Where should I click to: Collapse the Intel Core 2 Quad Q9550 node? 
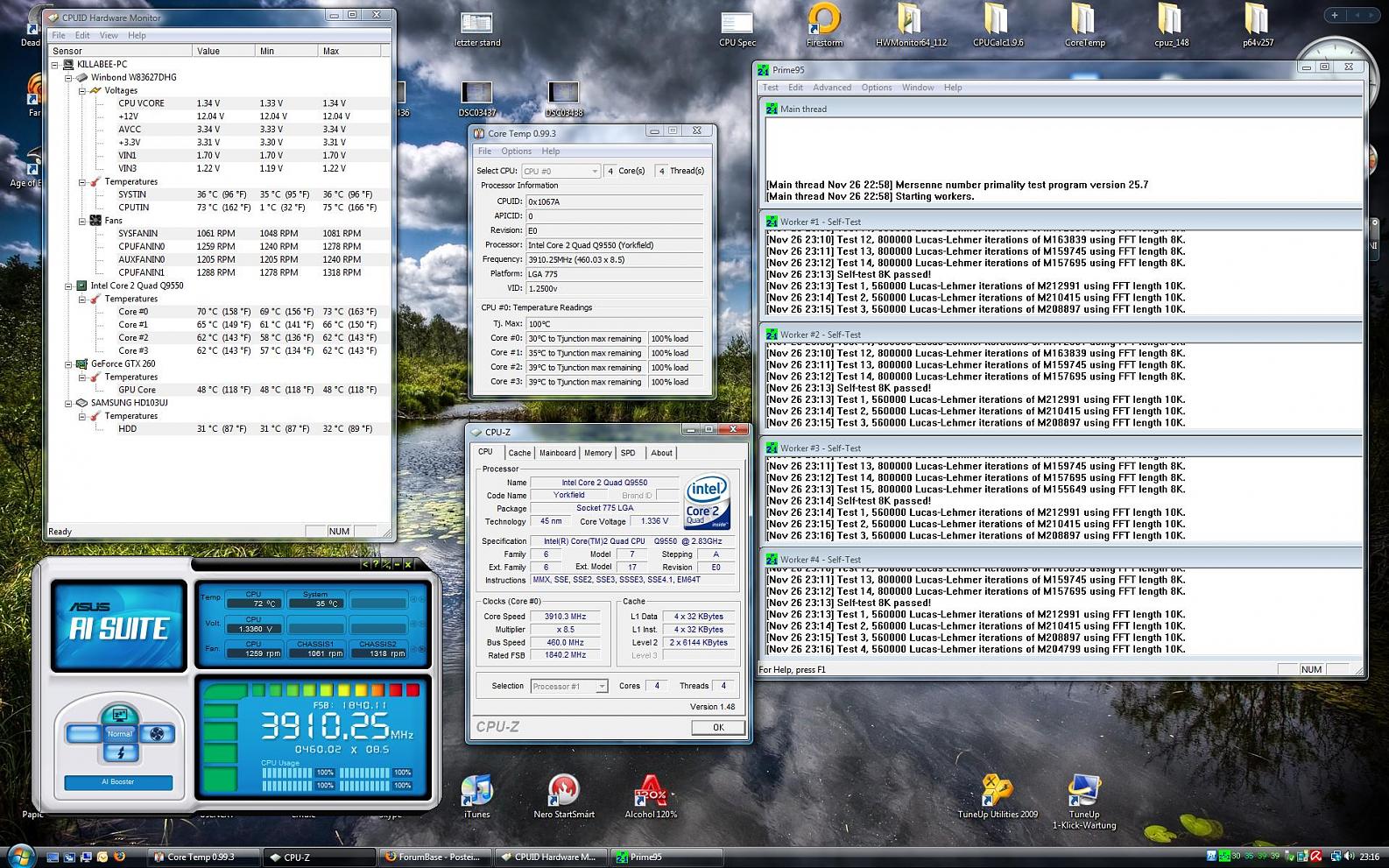coord(69,286)
